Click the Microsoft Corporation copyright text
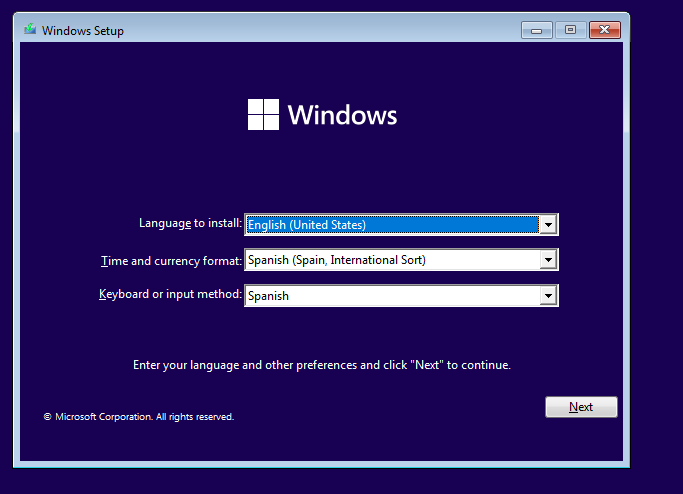683x494 pixels. point(139,417)
